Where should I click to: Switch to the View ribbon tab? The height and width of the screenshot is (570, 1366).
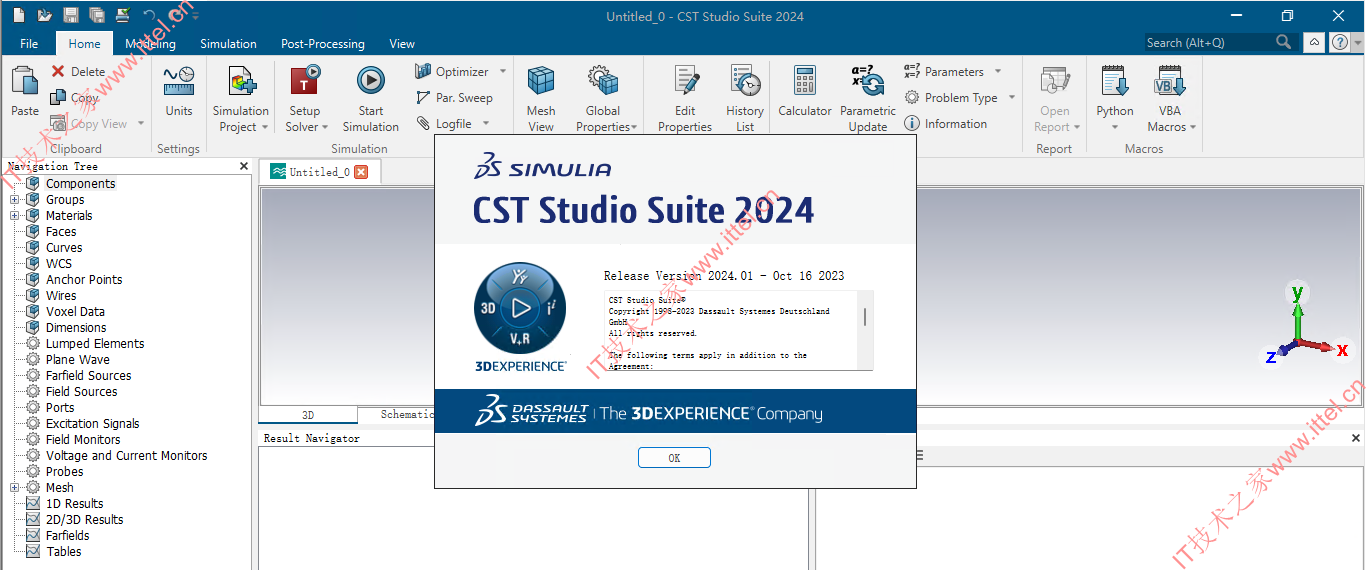coord(402,44)
